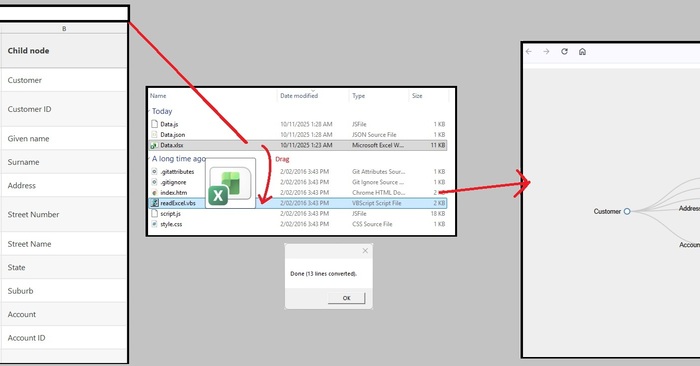Select the .gitignore file name
This screenshot has height=366, width=700.
pyautogui.click(x=173, y=182)
